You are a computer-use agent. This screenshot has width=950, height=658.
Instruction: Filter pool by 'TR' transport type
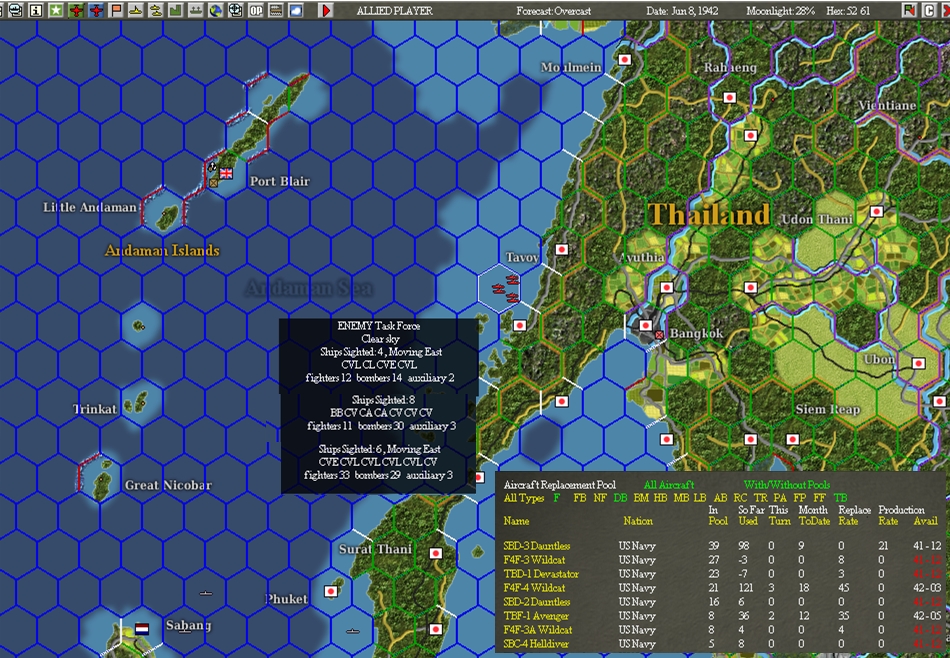click(760, 498)
